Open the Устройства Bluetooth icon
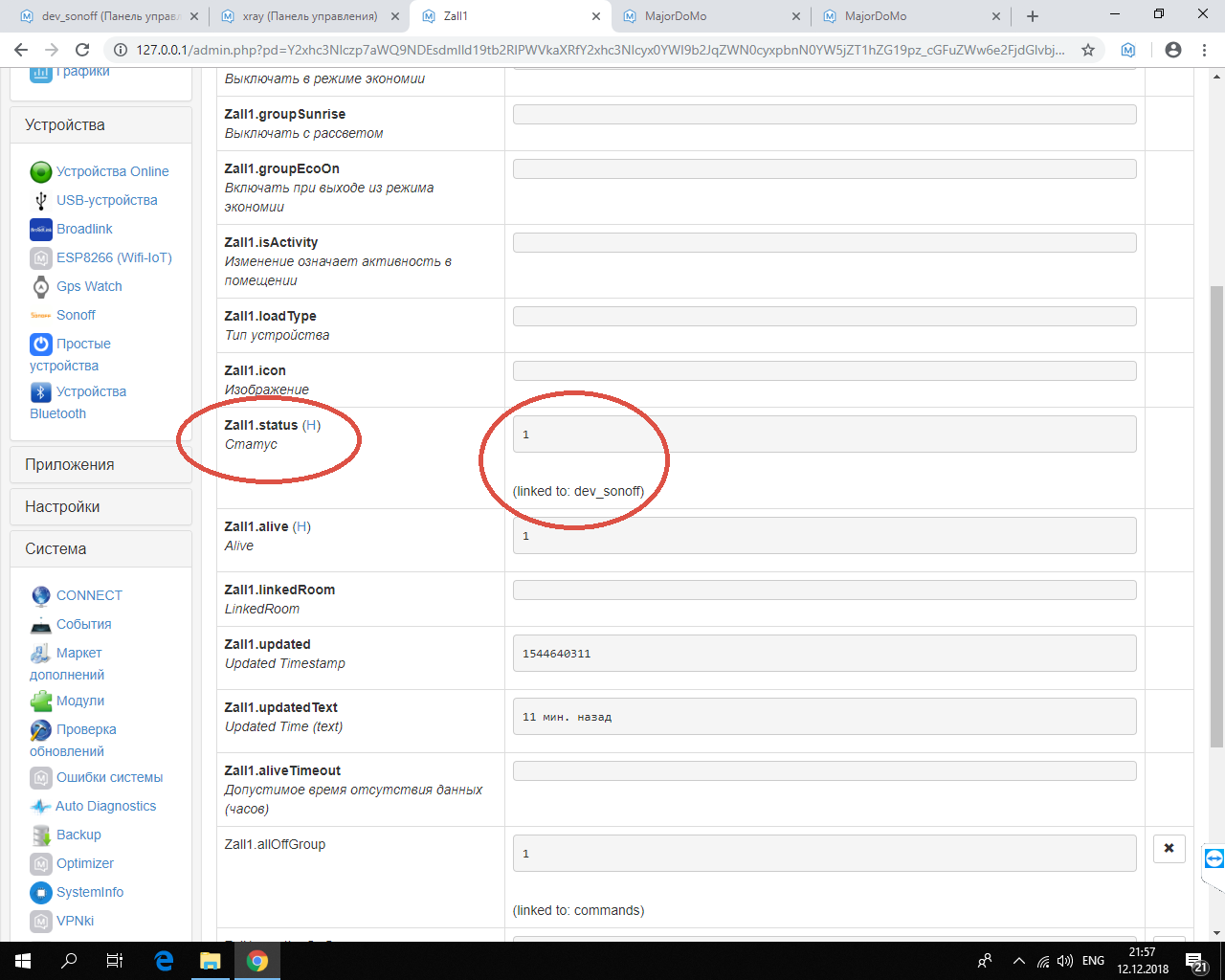The height and width of the screenshot is (980, 1225). (x=40, y=392)
